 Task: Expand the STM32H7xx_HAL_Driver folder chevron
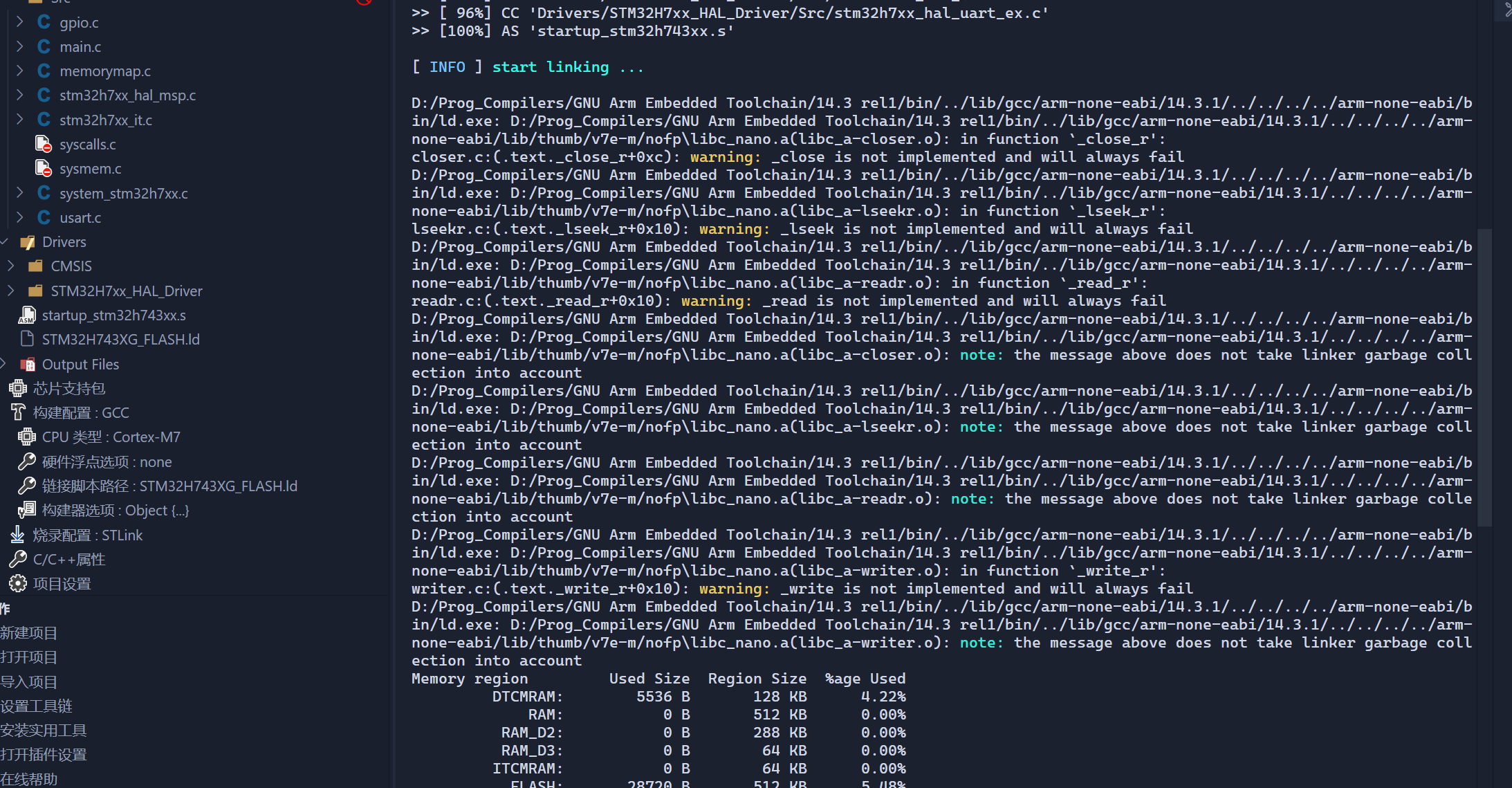click(x=11, y=291)
